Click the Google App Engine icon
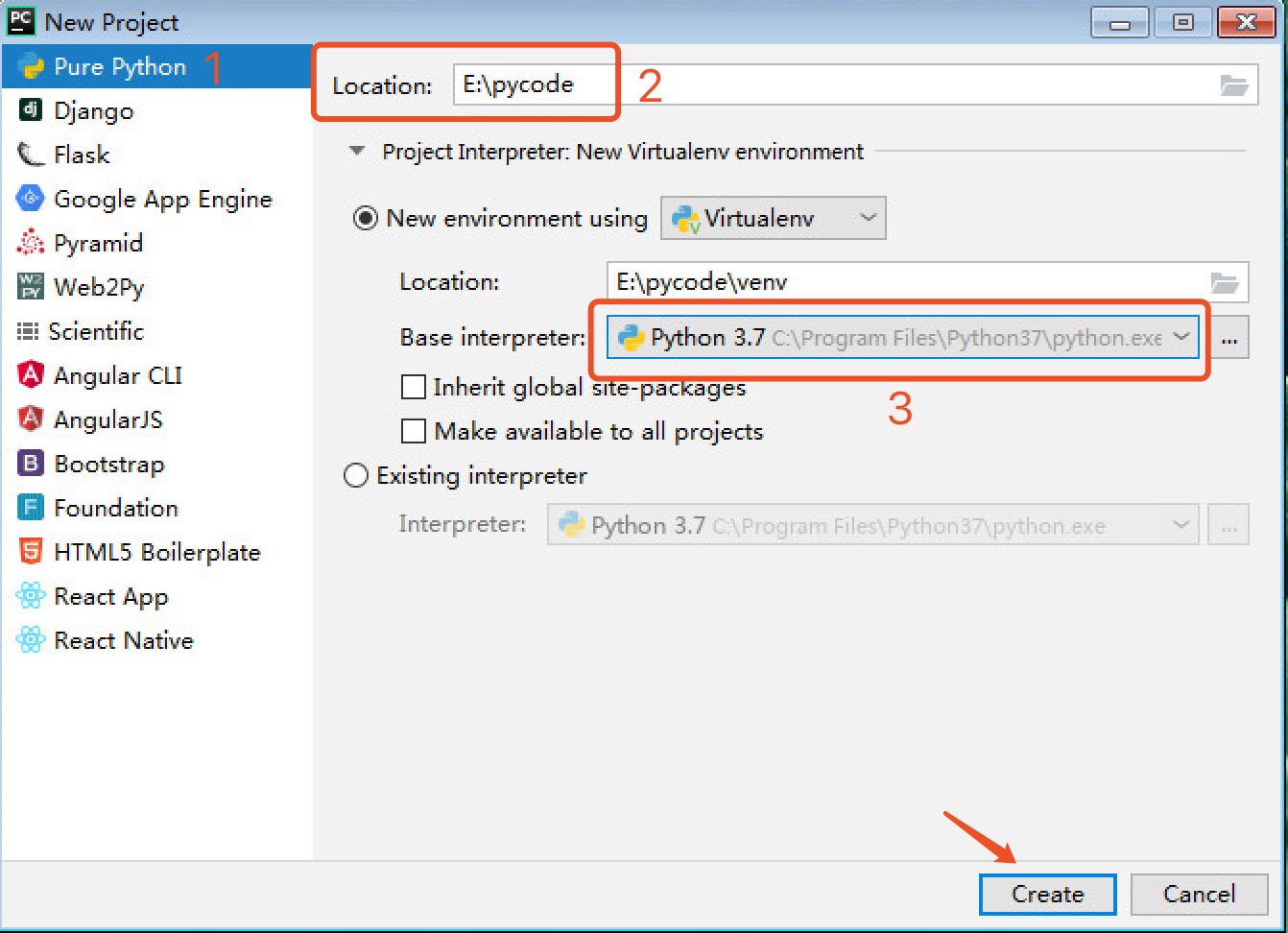 click(31, 199)
